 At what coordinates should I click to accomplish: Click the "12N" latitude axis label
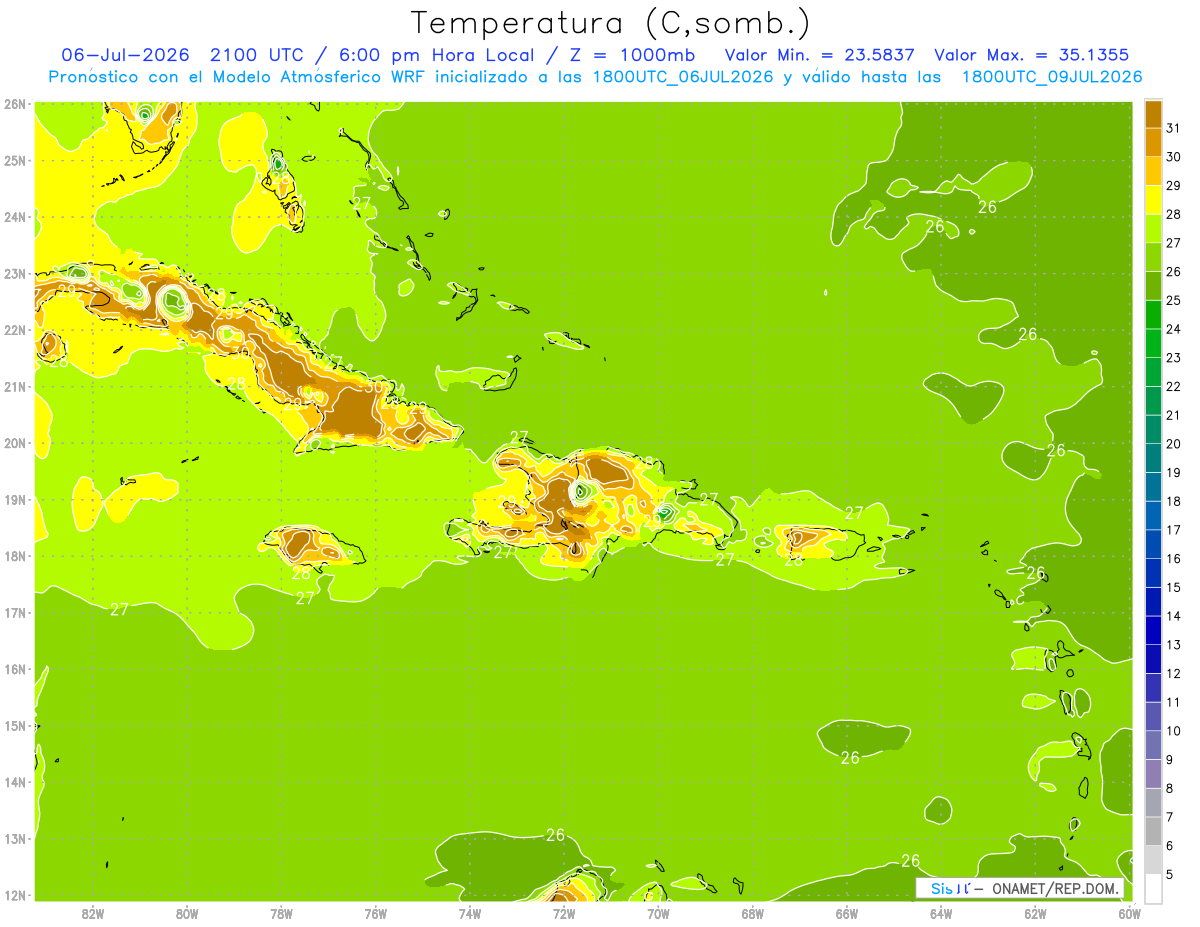15,895
